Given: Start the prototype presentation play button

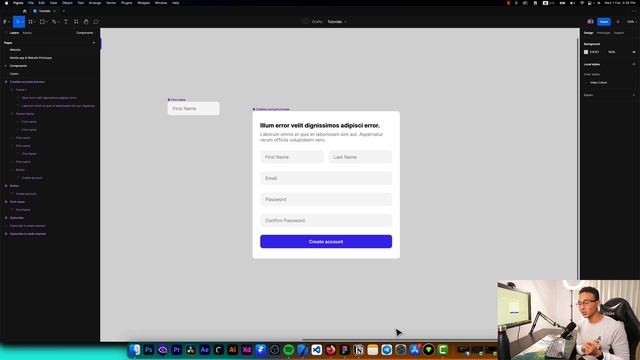Looking at the screenshot, I should pyautogui.click(x=618, y=22).
